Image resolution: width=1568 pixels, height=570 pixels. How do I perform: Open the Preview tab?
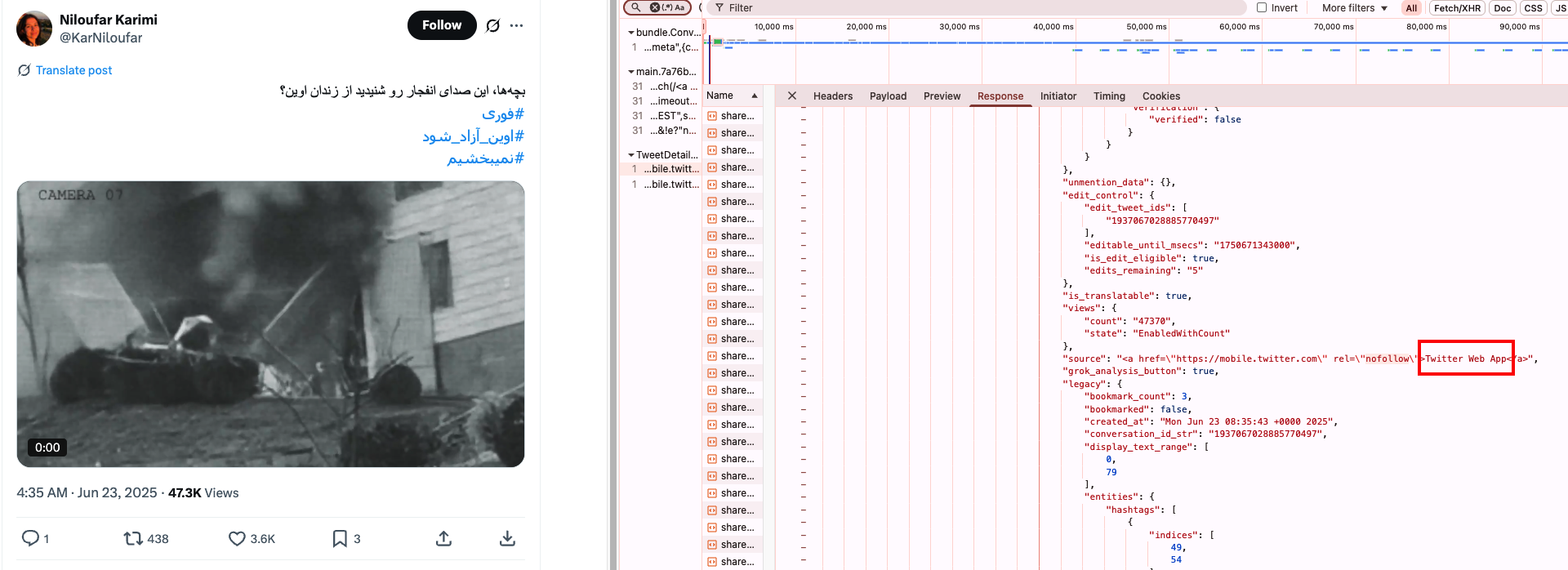pyautogui.click(x=942, y=96)
